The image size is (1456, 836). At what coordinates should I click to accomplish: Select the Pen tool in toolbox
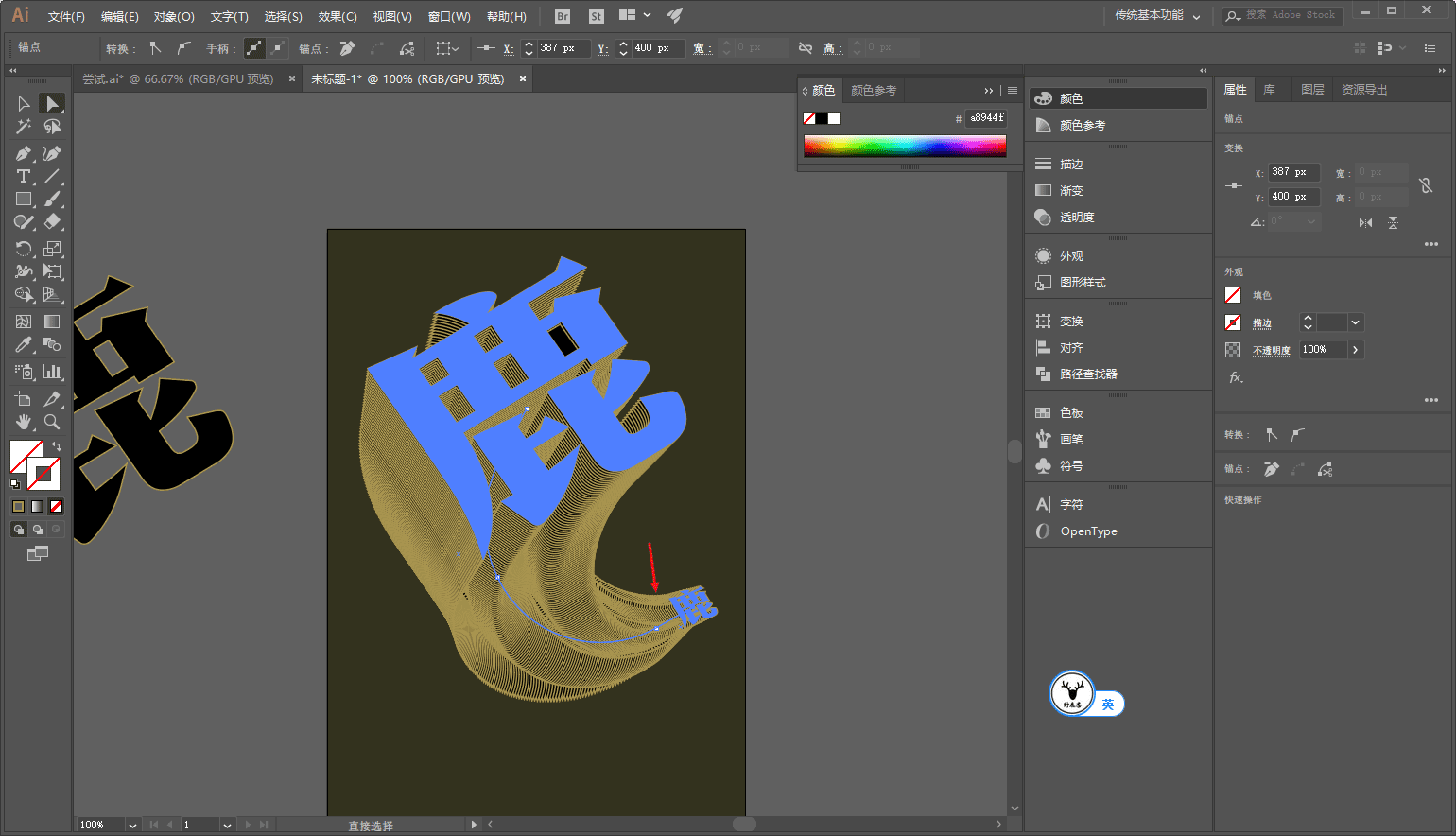[24, 153]
